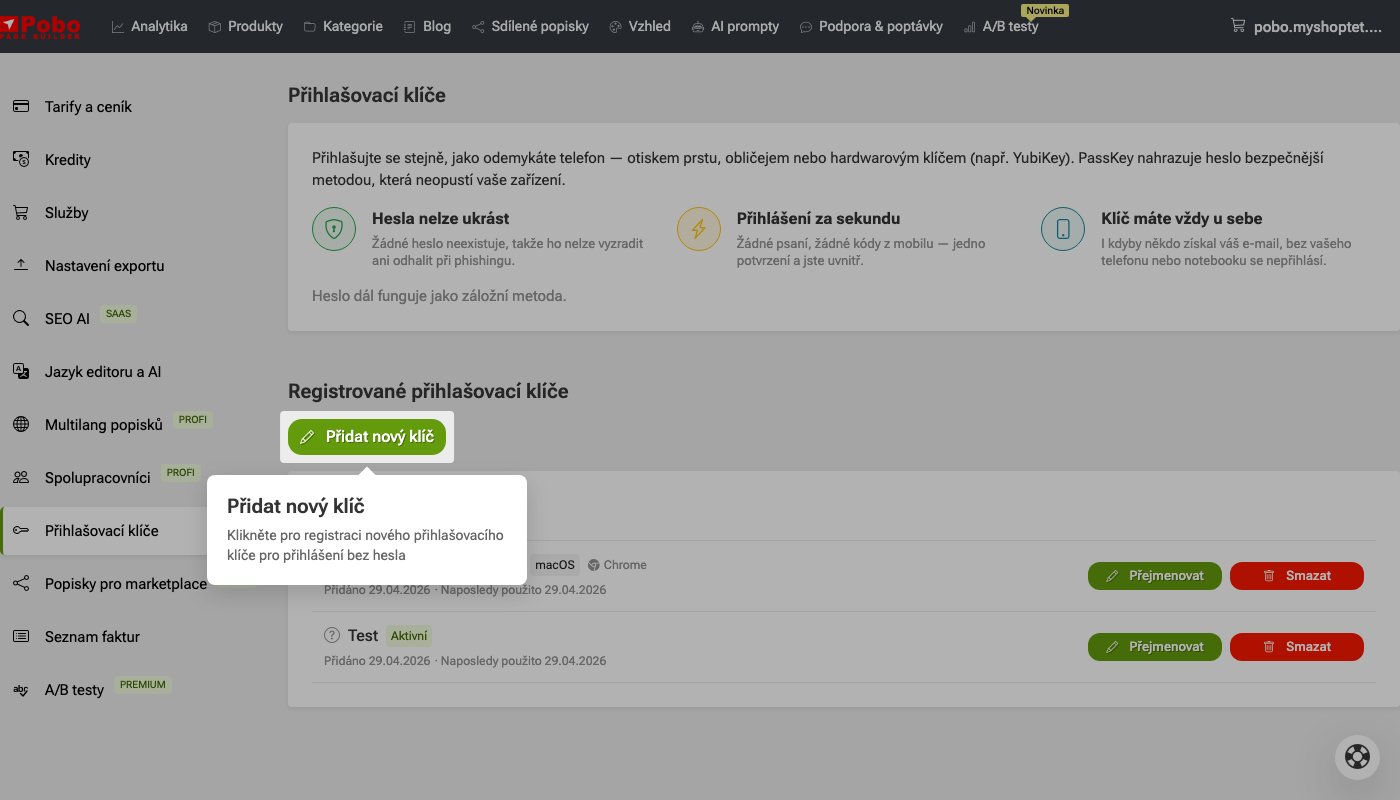Open Vzhled in the top menu
The width and height of the screenshot is (1400, 800).
click(x=639, y=26)
